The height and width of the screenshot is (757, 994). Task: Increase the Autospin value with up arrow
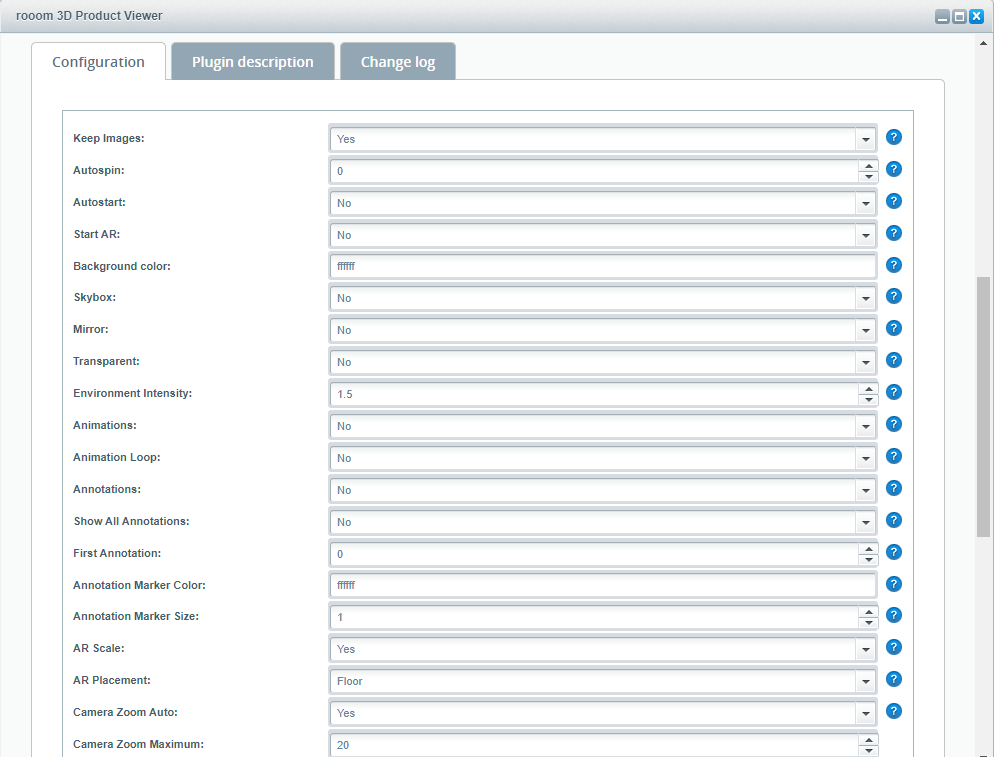pyautogui.click(x=869, y=166)
